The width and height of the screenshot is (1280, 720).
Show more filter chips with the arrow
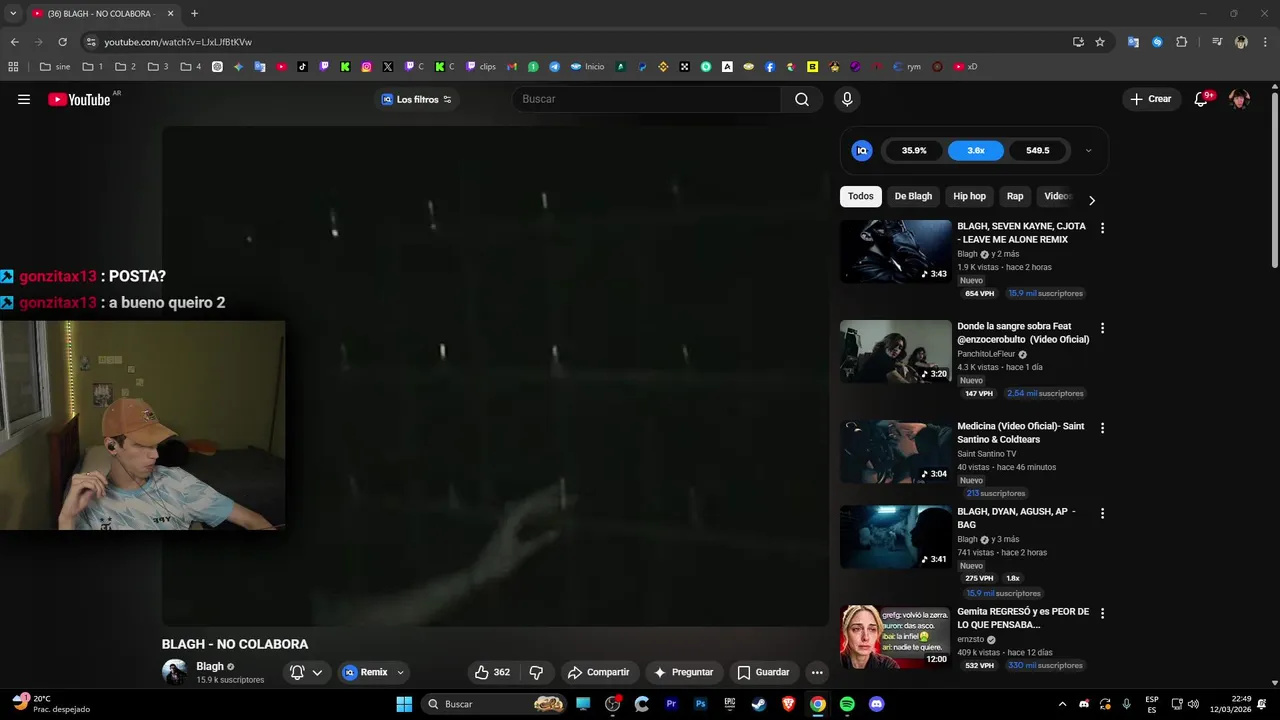[x=1091, y=200]
